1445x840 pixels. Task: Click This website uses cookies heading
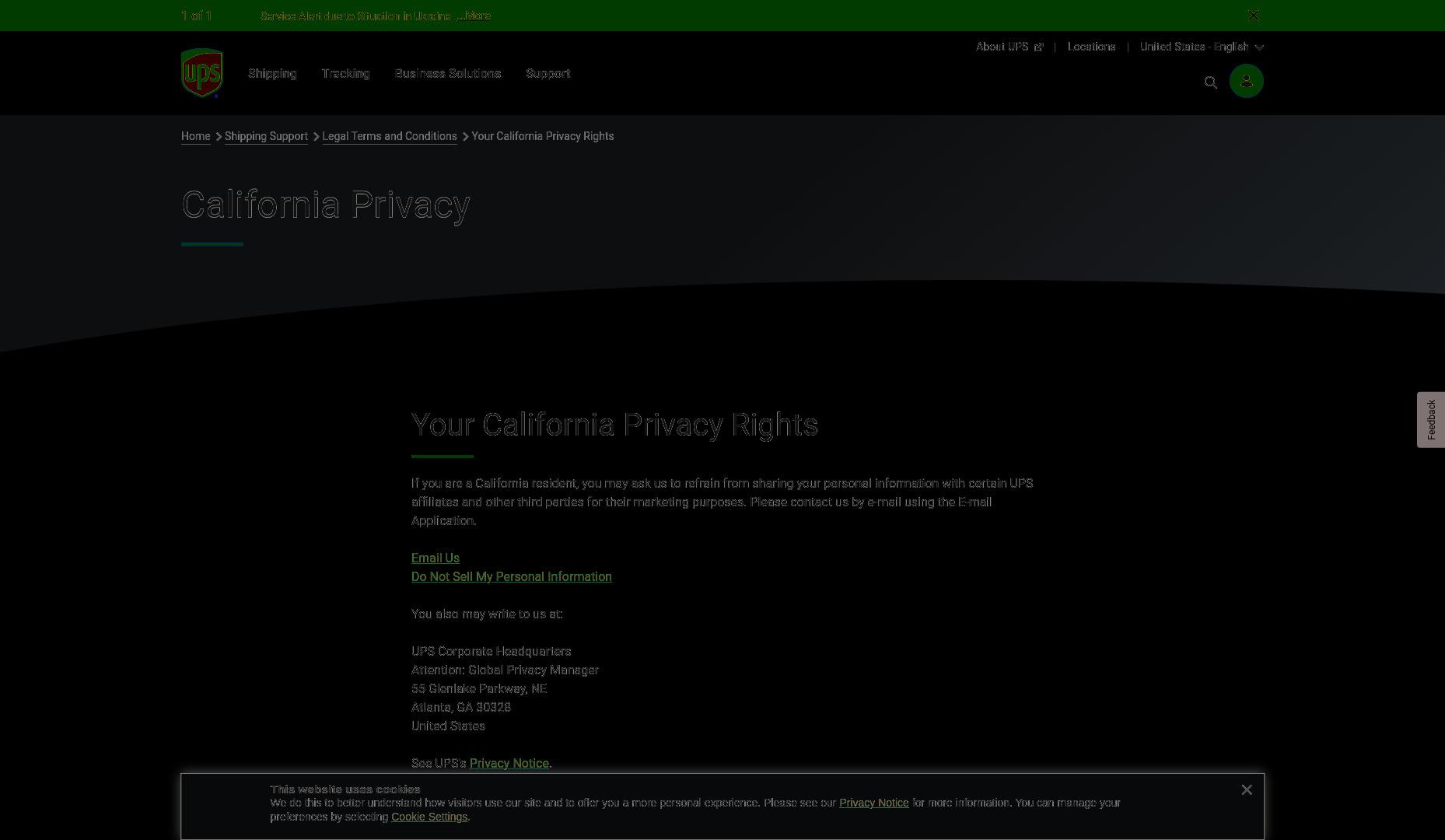click(x=345, y=789)
